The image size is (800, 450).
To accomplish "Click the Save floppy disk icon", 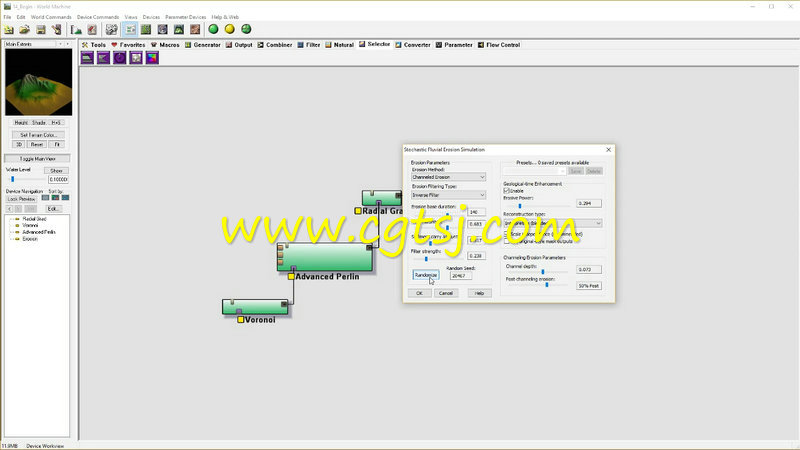I will pyautogui.click(x=41, y=30).
